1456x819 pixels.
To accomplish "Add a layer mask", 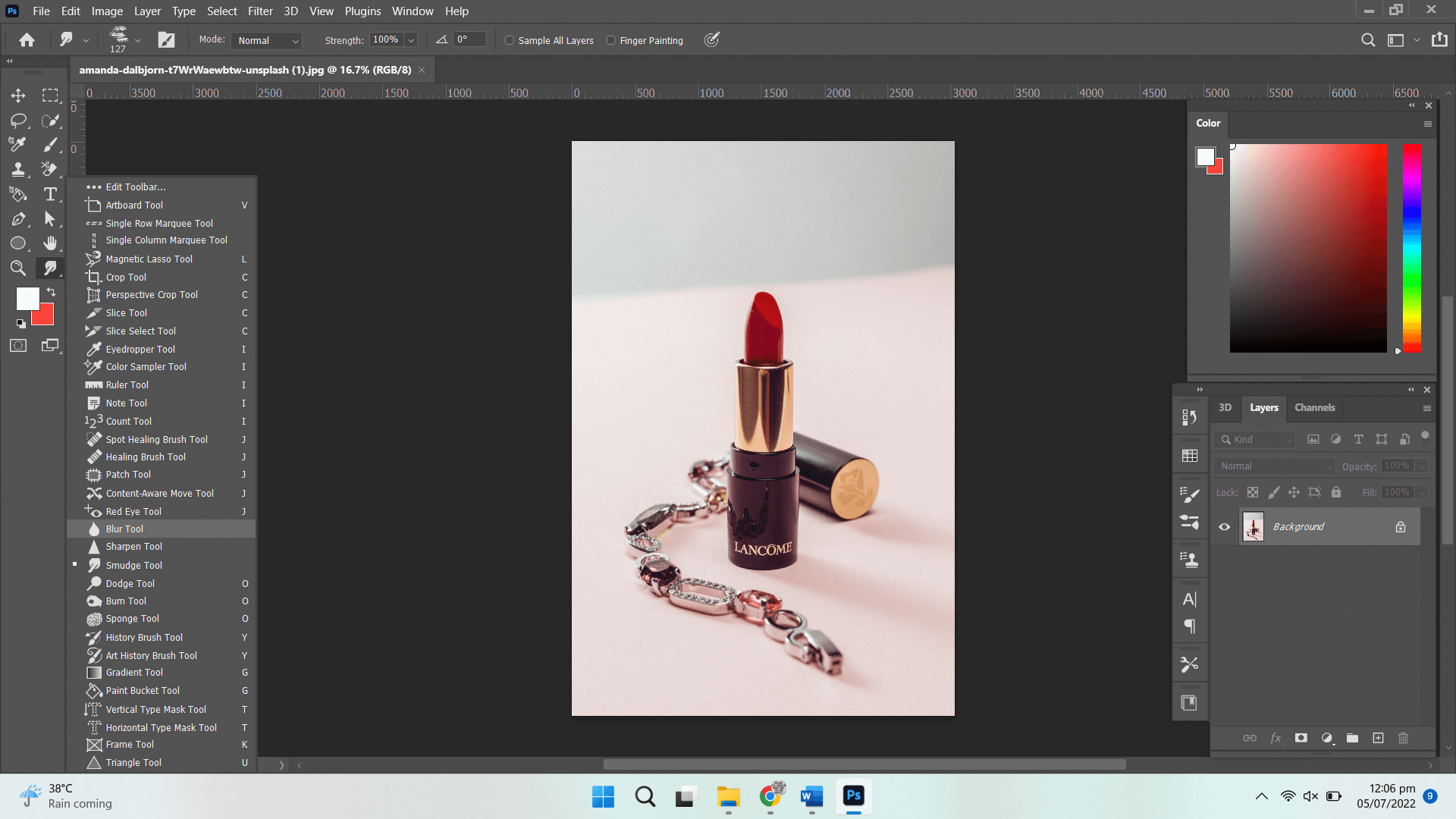I will click(x=1301, y=738).
